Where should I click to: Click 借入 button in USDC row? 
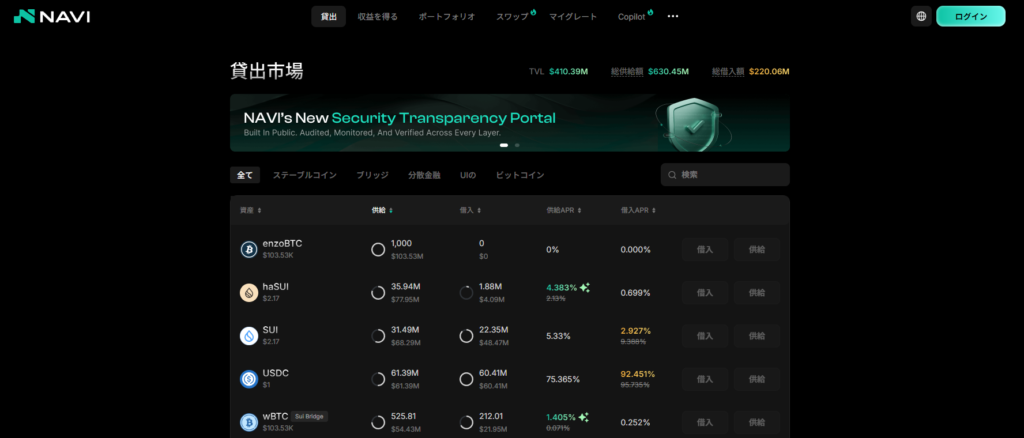705,379
